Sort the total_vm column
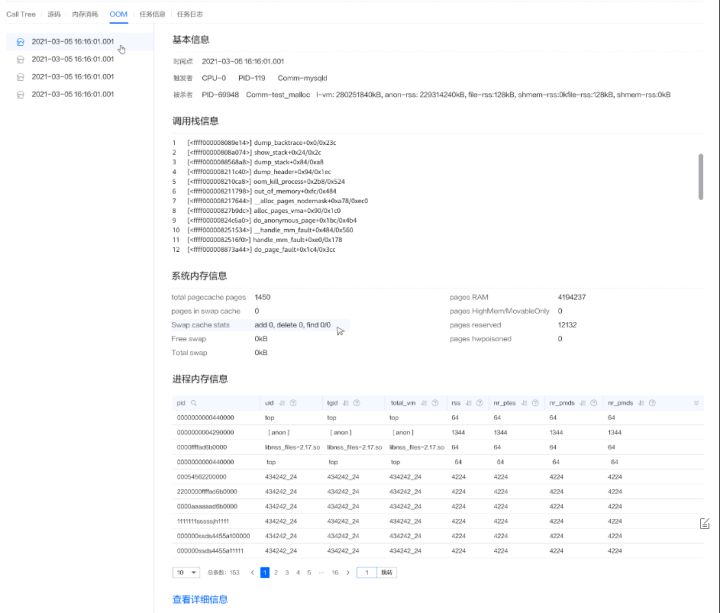The height and width of the screenshot is (613, 720). tap(424, 403)
